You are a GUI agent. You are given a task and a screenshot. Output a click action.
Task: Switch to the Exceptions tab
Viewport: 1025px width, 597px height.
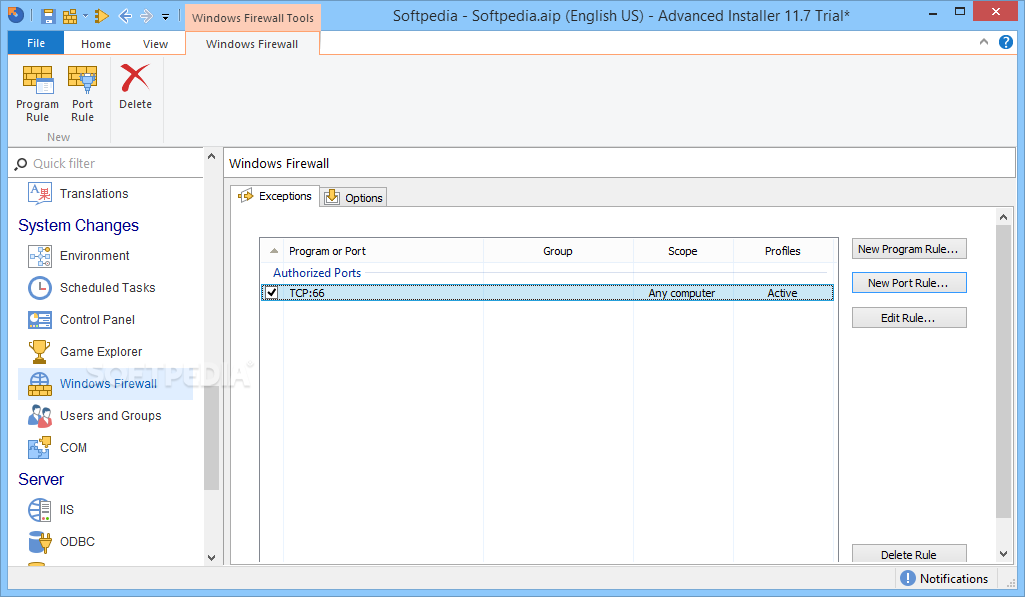tap(275, 196)
